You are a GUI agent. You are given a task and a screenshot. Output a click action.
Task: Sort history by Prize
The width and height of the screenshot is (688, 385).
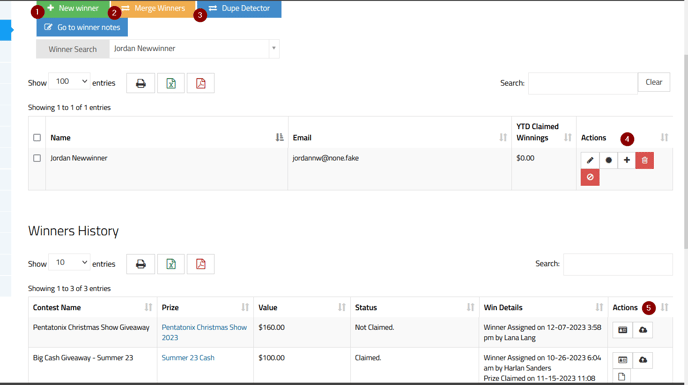click(x=205, y=307)
